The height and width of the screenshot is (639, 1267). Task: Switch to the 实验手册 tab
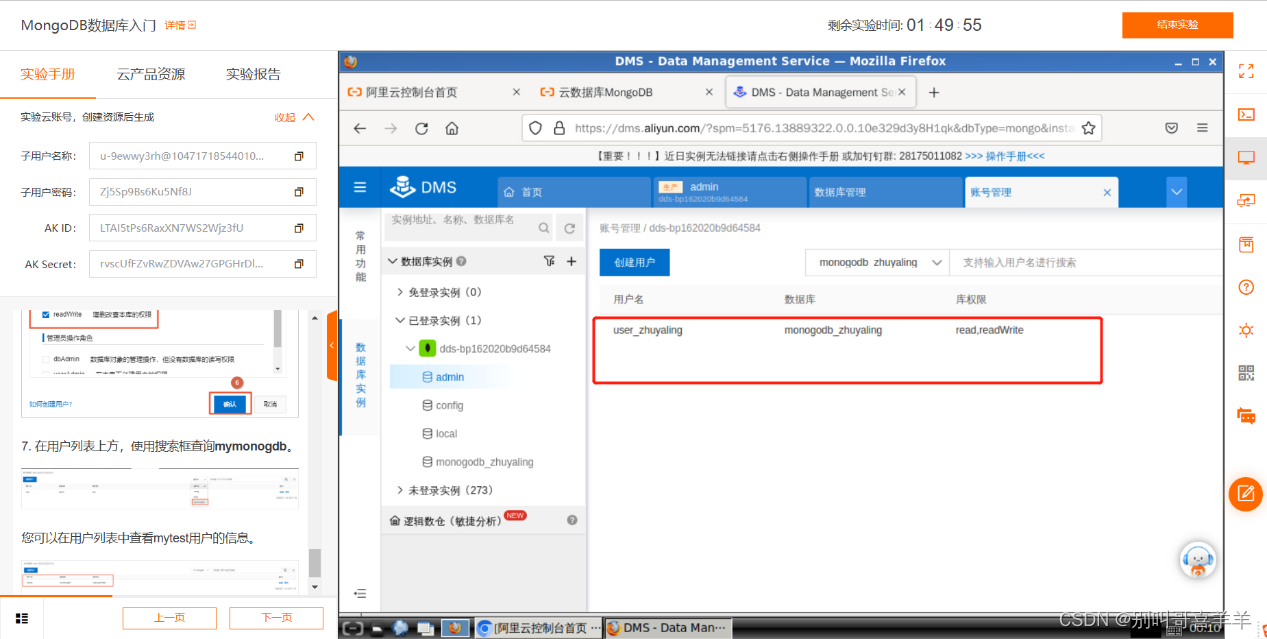click(47, 74)
